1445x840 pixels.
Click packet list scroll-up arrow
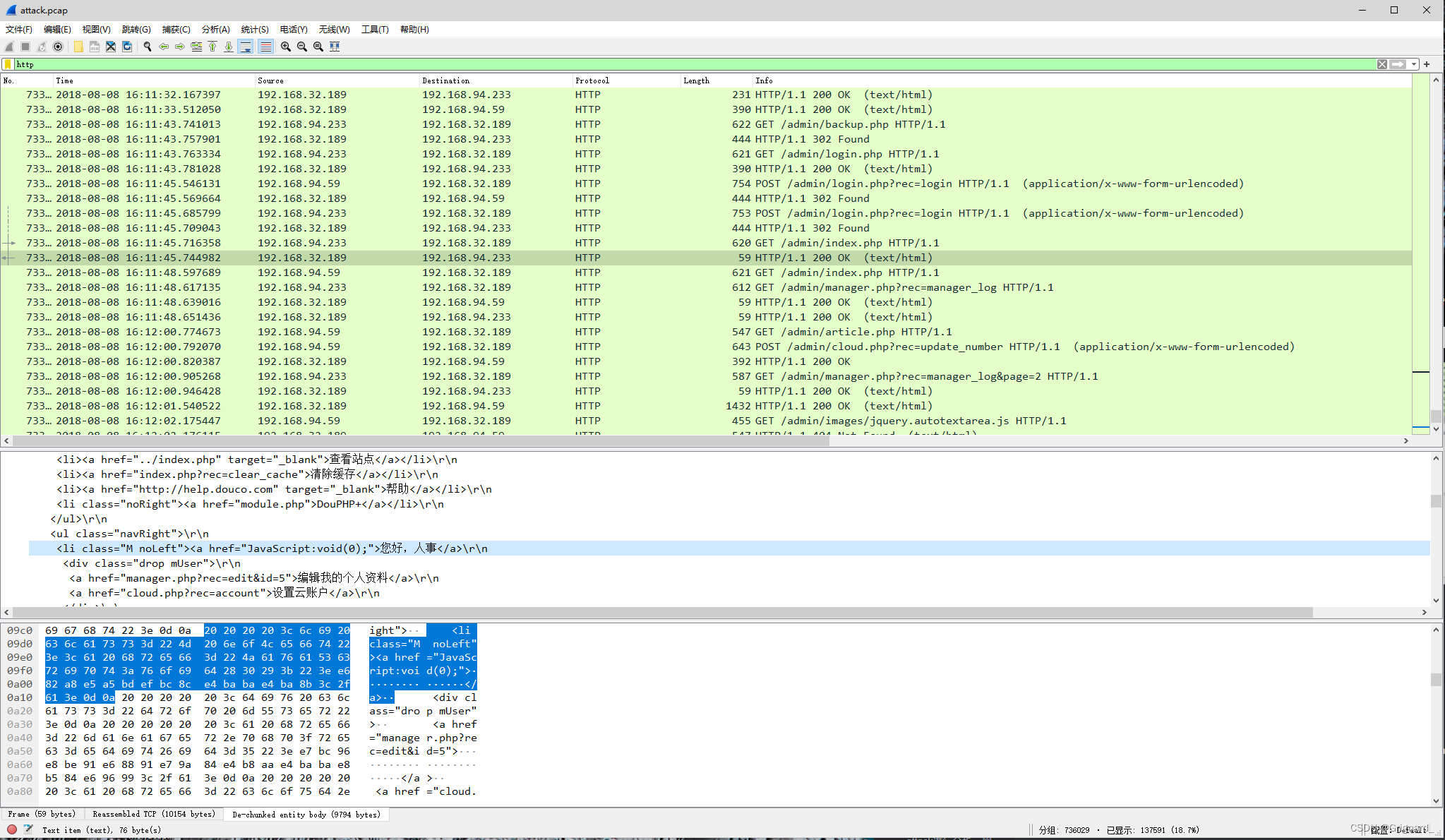[1436, 80]
